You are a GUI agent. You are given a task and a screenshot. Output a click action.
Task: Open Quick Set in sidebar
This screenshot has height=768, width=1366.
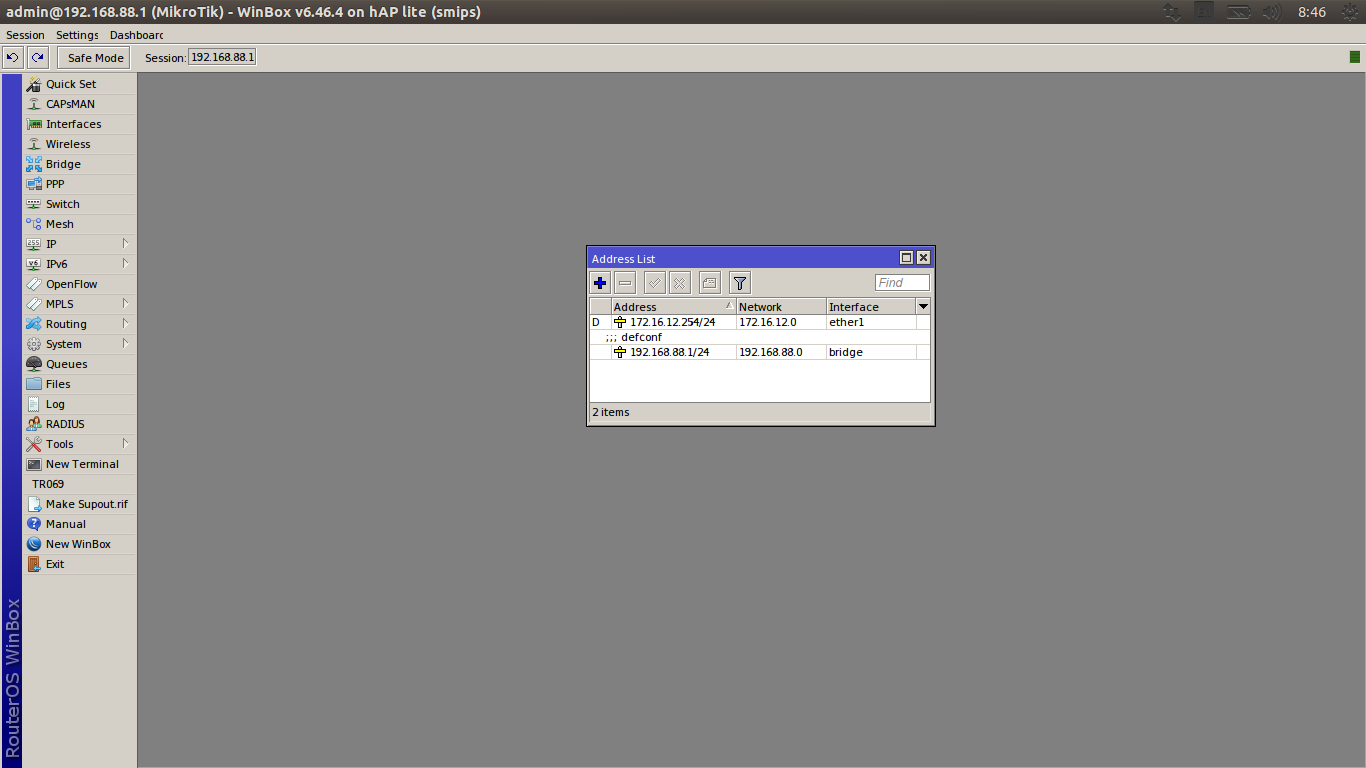[x=79, y=84]
